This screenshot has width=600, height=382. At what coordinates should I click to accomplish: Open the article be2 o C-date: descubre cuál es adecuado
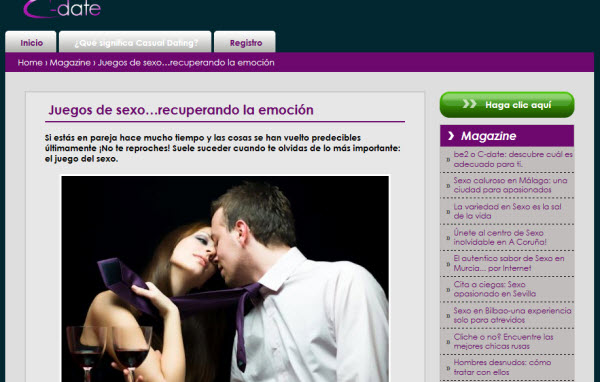click(x=513, y=159)
